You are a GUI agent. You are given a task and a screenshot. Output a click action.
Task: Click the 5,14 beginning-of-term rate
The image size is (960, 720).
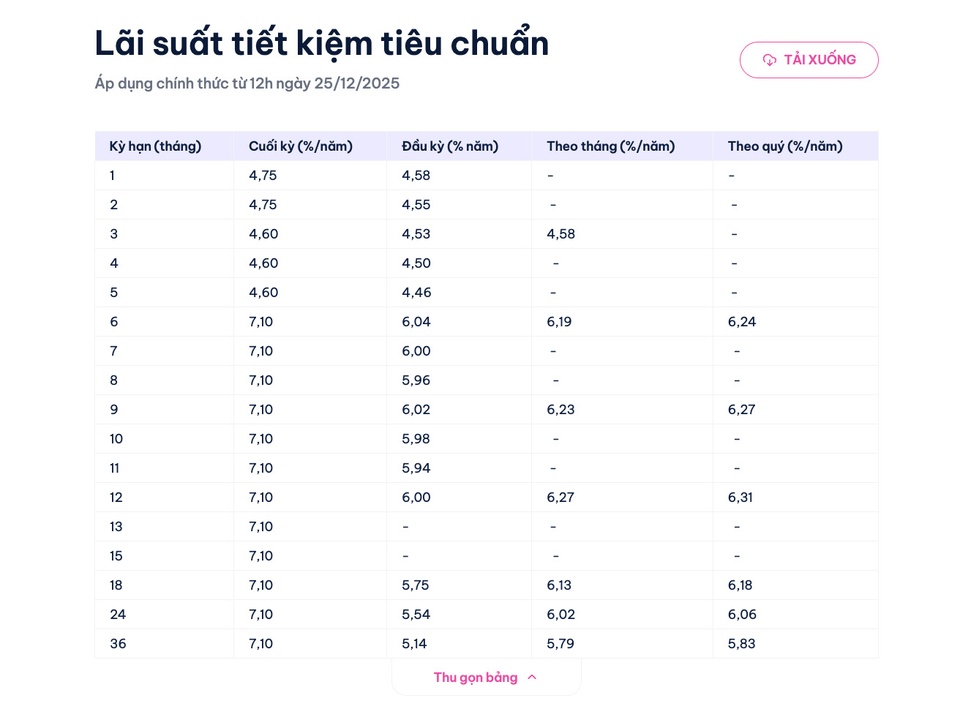tap(415, 644)
